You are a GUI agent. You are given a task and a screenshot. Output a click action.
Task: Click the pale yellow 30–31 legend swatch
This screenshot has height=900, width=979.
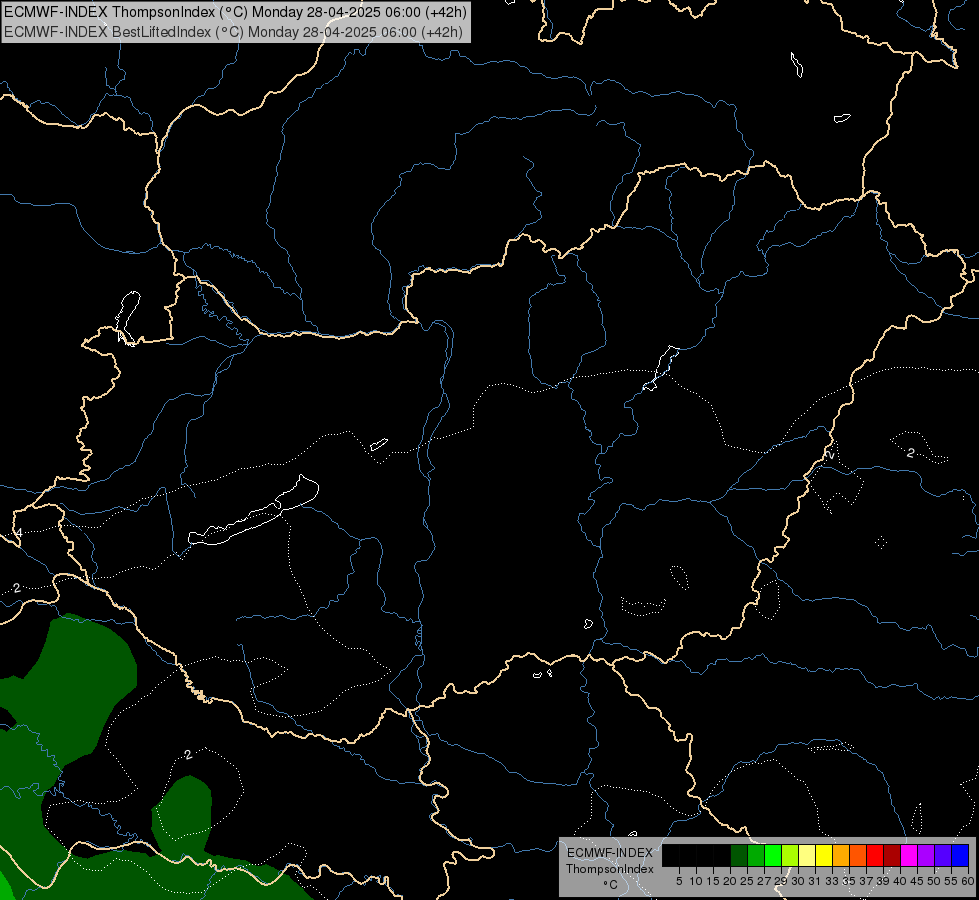pyautogui.click(x=807, y=855)
